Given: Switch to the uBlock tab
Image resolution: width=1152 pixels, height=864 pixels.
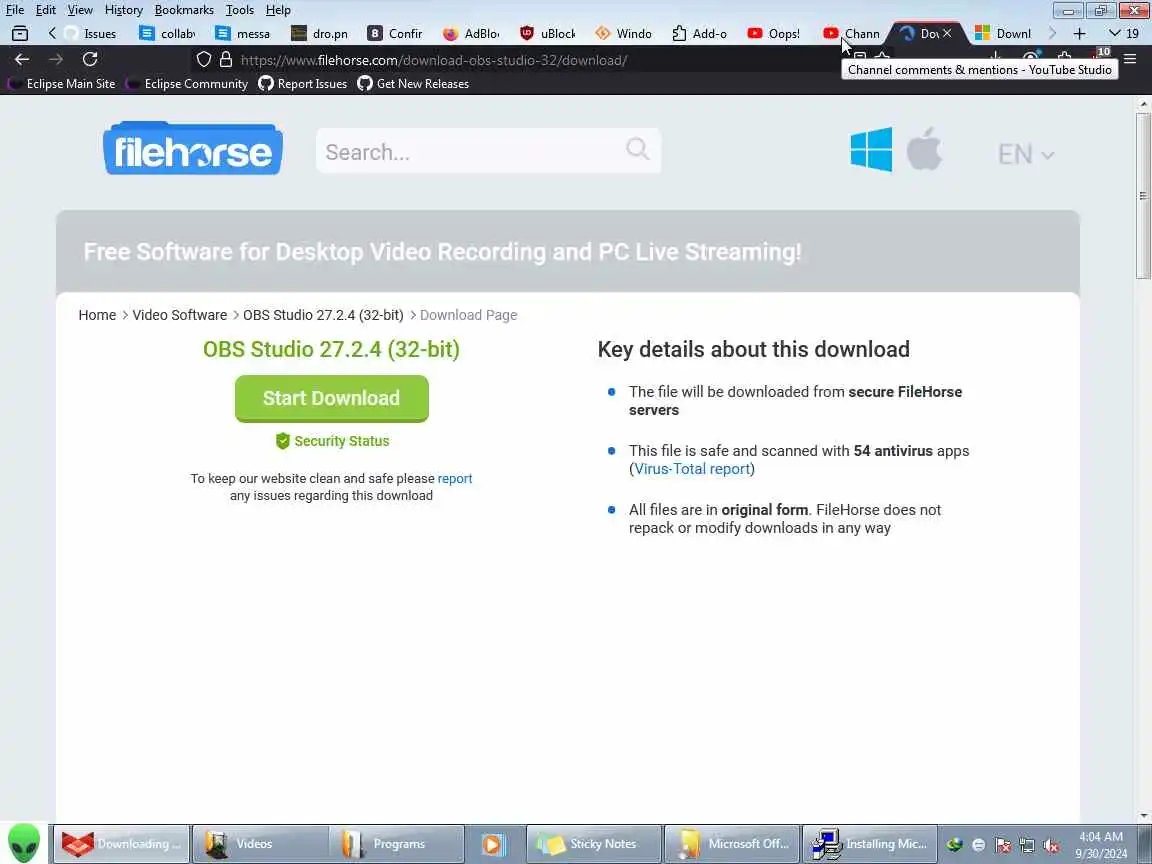Looking at the screenshot, I should click(550, 34).
